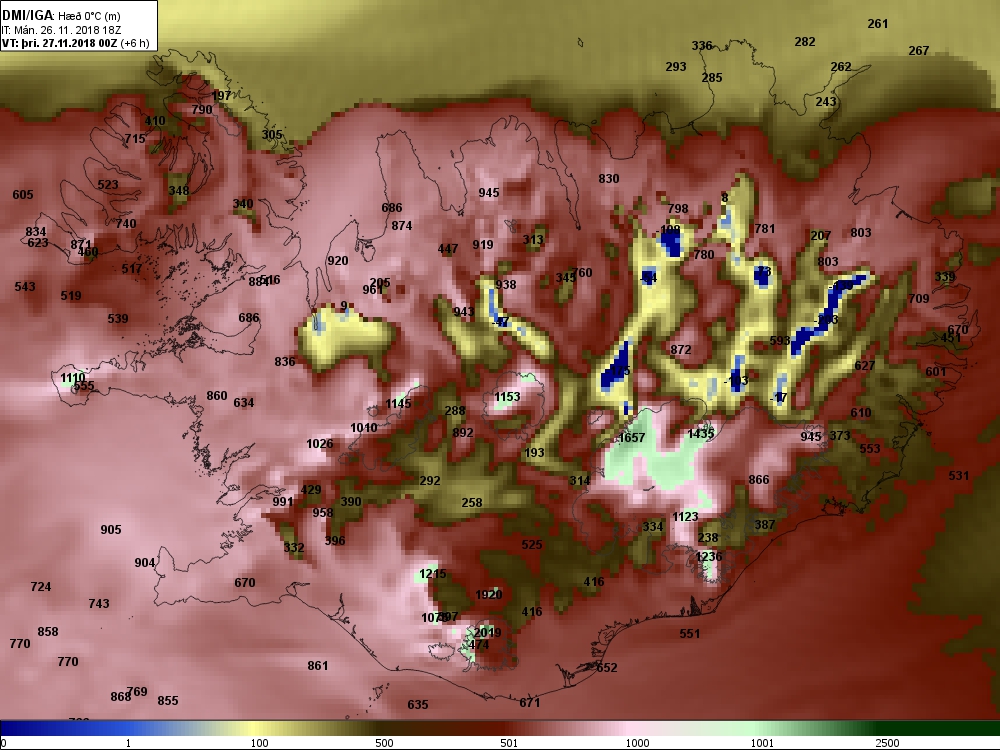Click the 919 value in the north

click(x=483, y=245)
